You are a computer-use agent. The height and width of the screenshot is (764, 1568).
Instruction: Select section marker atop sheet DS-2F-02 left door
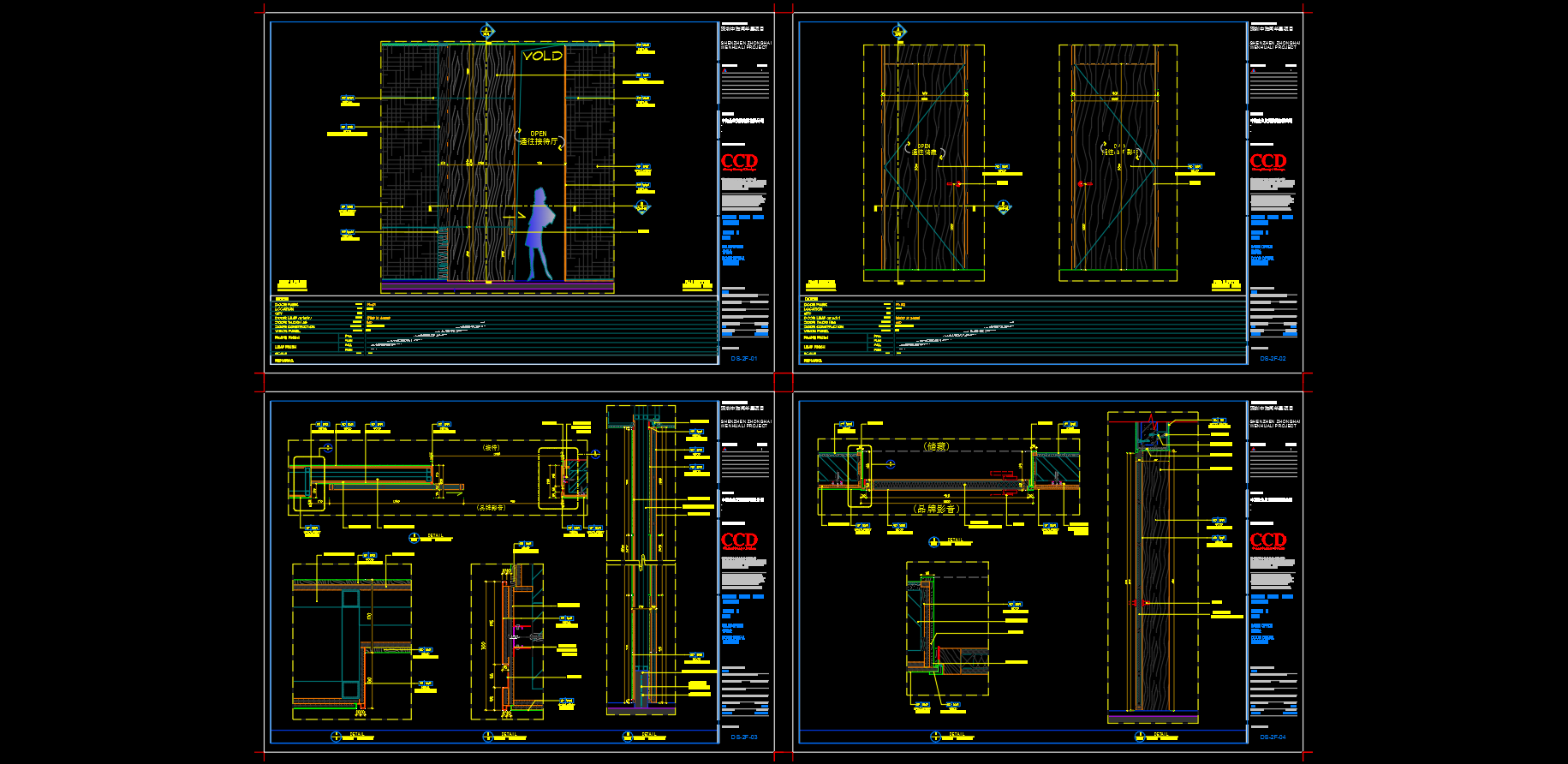(x=899, y=32)
